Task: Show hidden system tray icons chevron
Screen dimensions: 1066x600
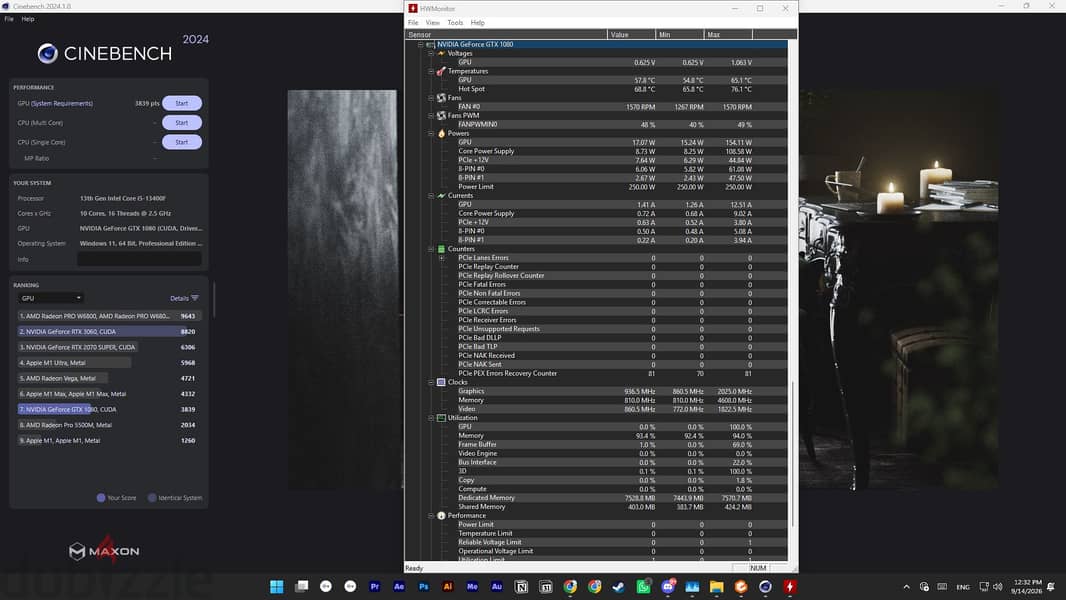Action: pos(906,586)
